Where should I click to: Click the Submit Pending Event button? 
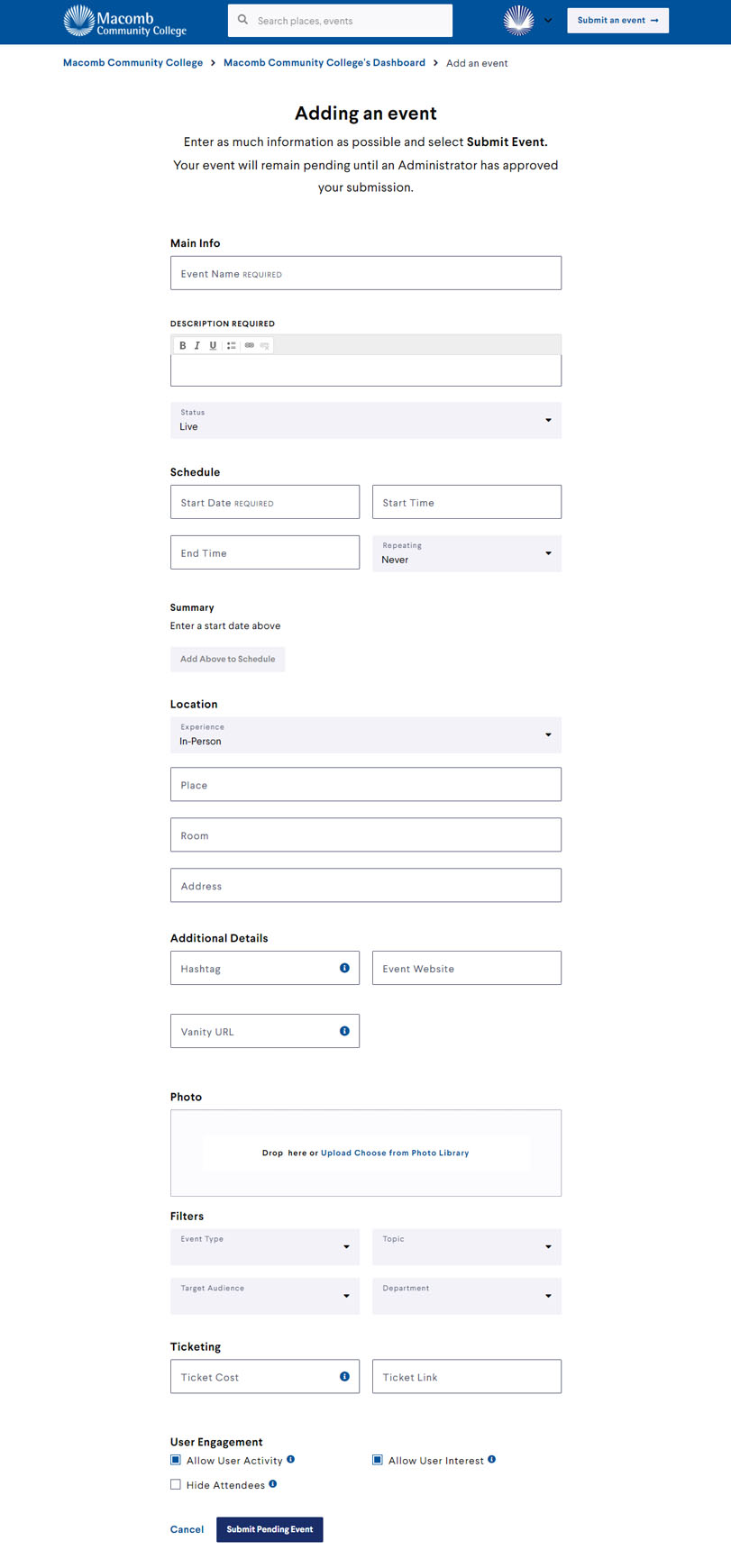coord(270,1529)
